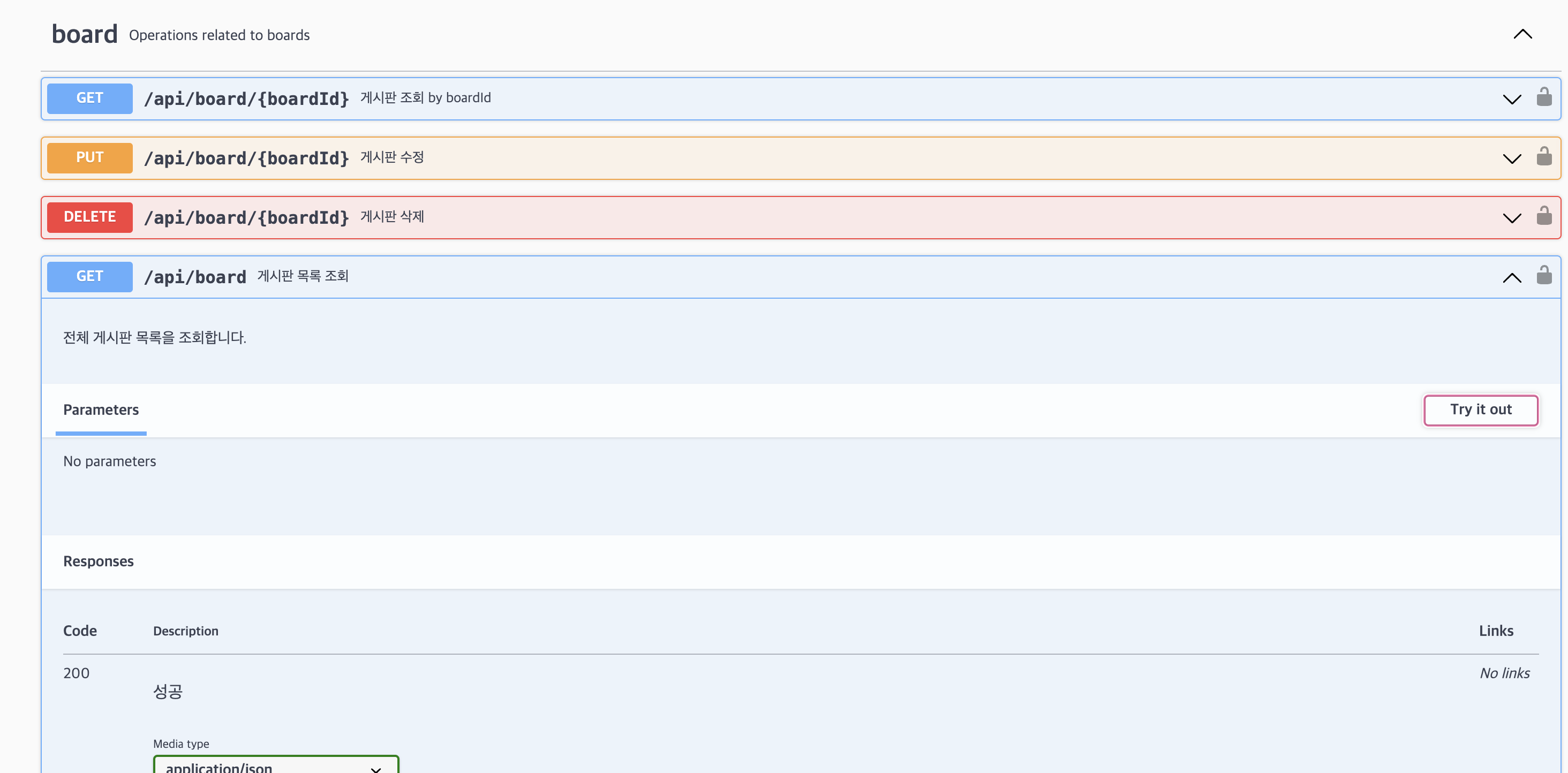Click lock icon on DELETE row
Image resolution: width=1568 pixels, height=773 pixels.
click(x=1544, y=216)
